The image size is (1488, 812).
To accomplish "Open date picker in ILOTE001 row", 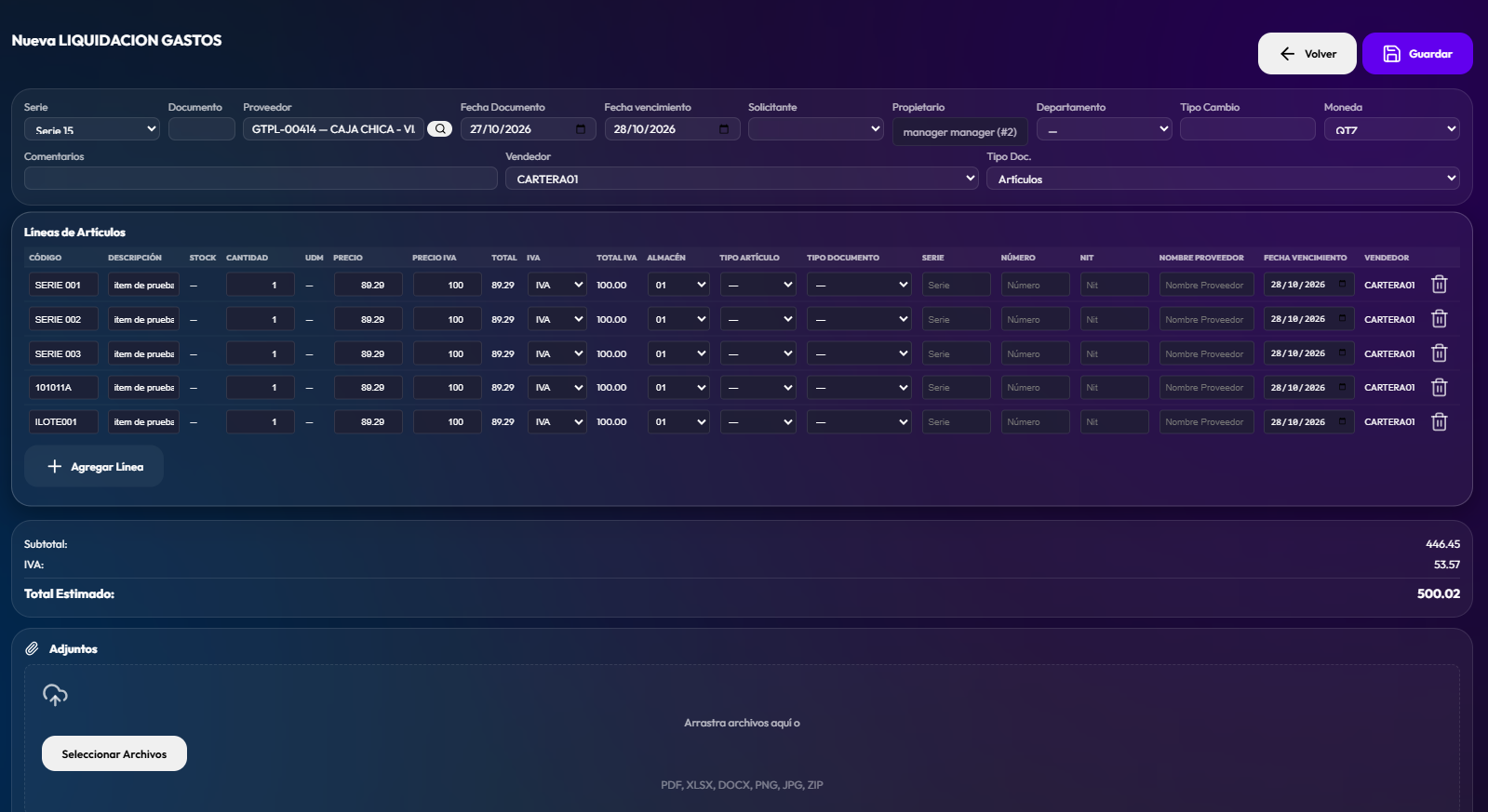I will [1342, 421].
